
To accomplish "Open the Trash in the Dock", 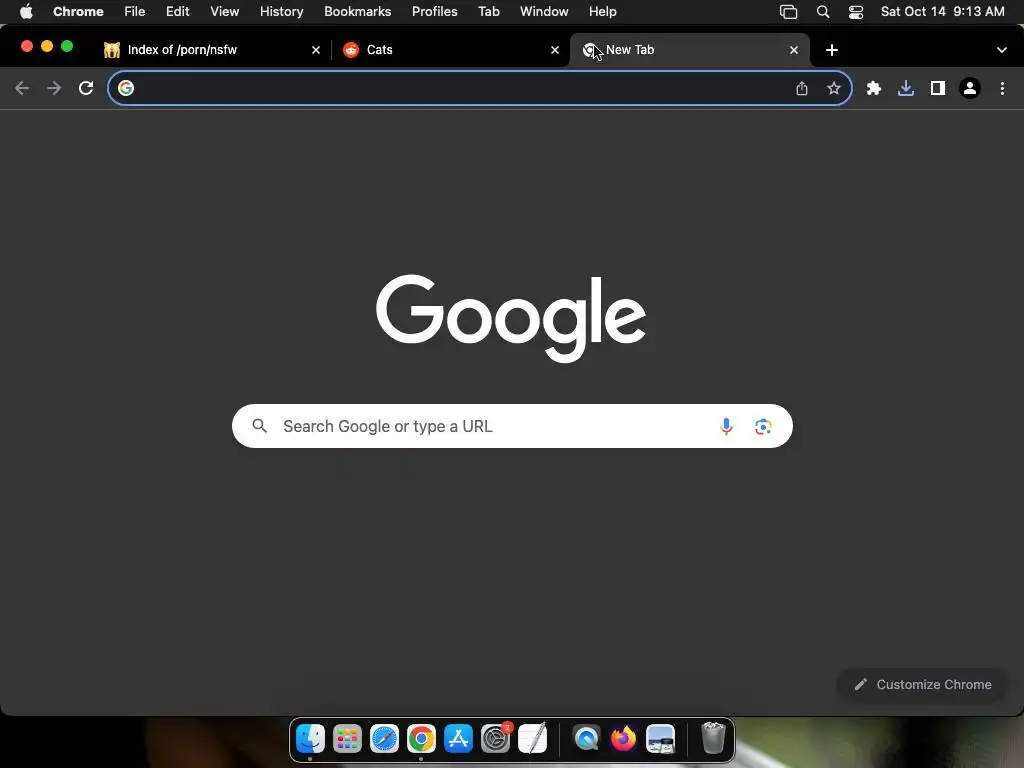I will click(x=713, y=738).
